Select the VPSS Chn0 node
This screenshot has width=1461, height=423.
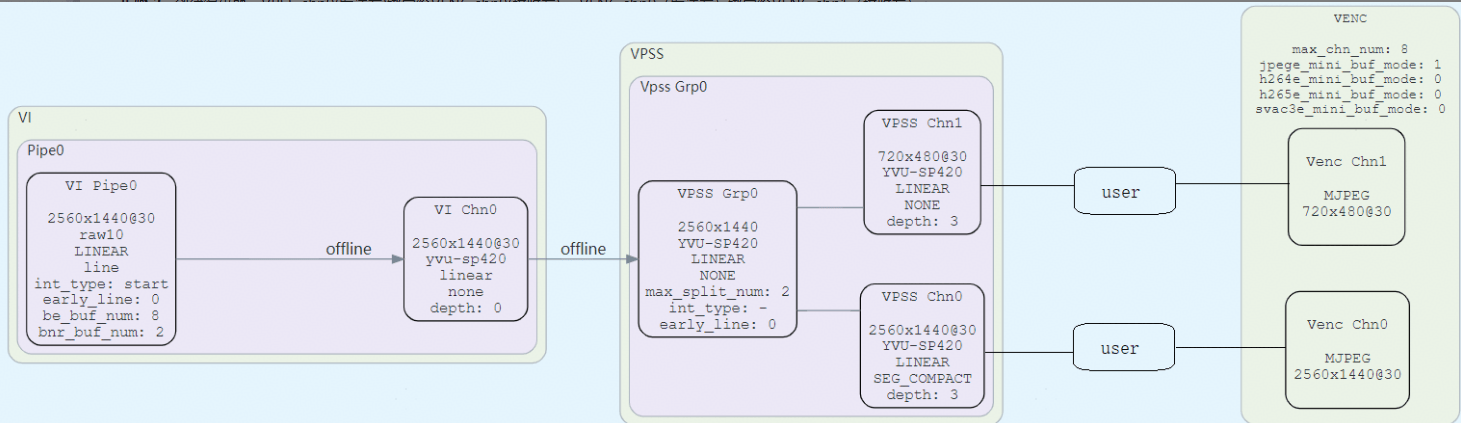pos(922,346)
